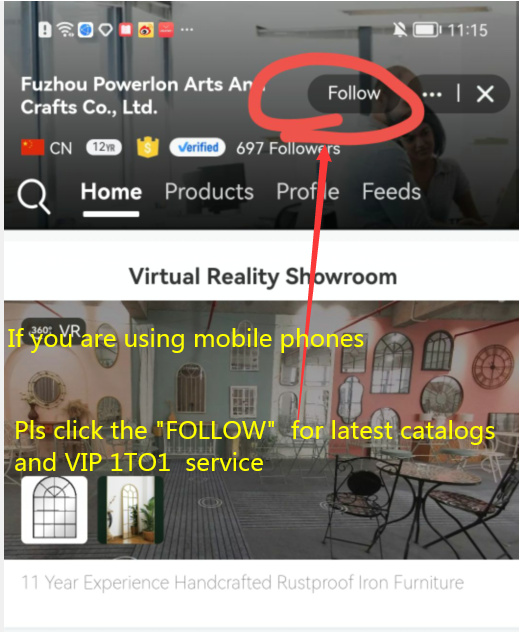Switch to the Products tab

[x=209, y=191]
